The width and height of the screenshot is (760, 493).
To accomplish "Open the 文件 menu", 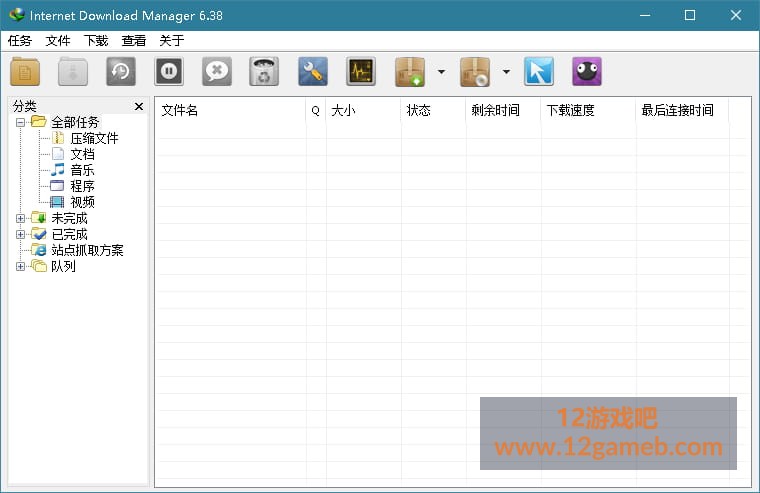I will pos(58,41).
